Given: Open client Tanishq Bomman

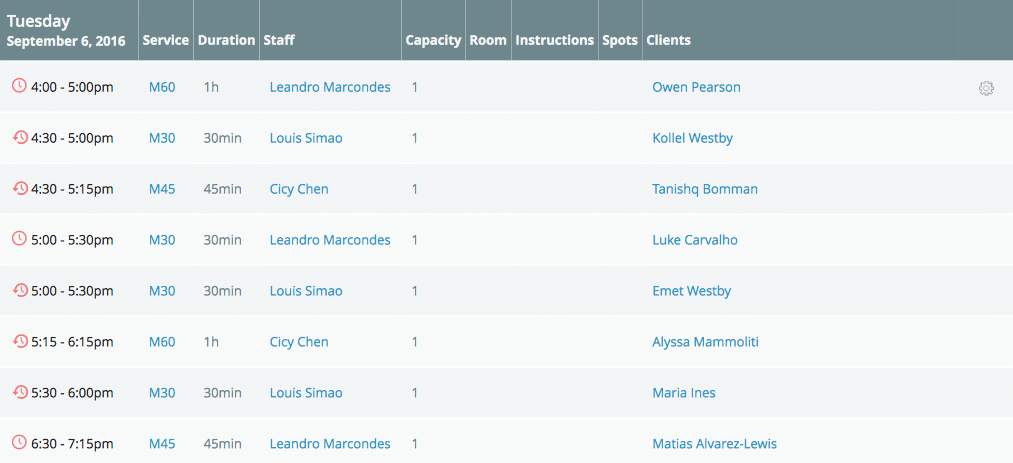Looking at the screenshot, I should click(705, 189).
